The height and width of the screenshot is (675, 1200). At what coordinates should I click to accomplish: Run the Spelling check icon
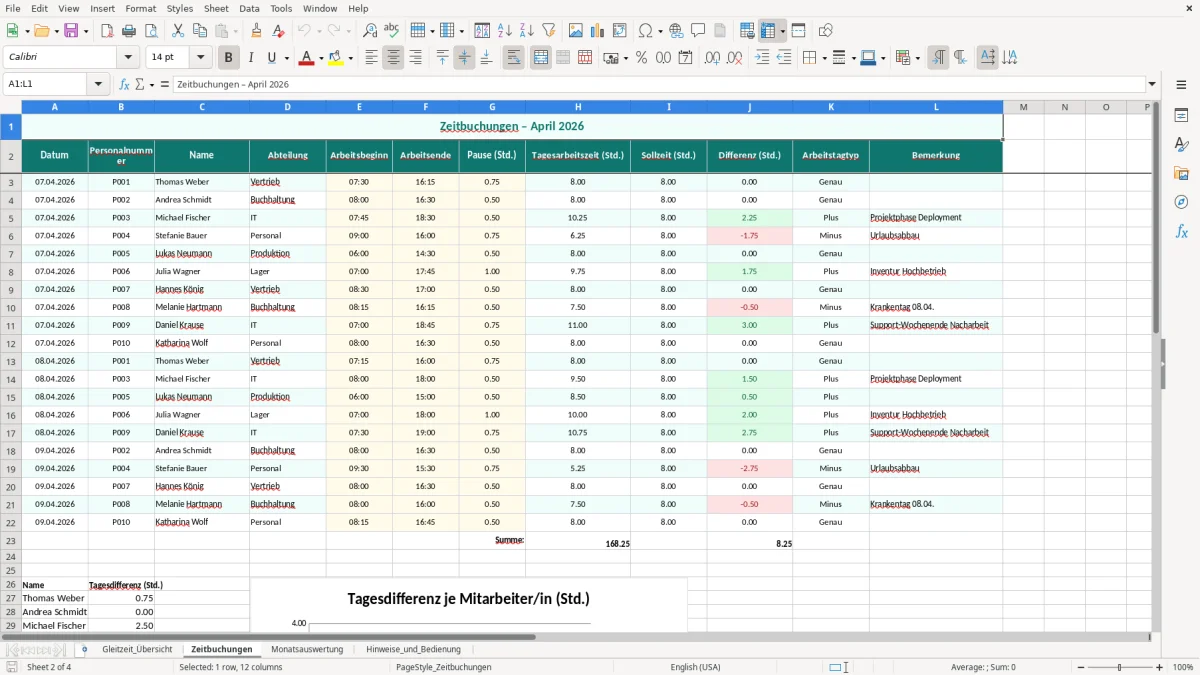pyautogui.click(x=392, y=31)
